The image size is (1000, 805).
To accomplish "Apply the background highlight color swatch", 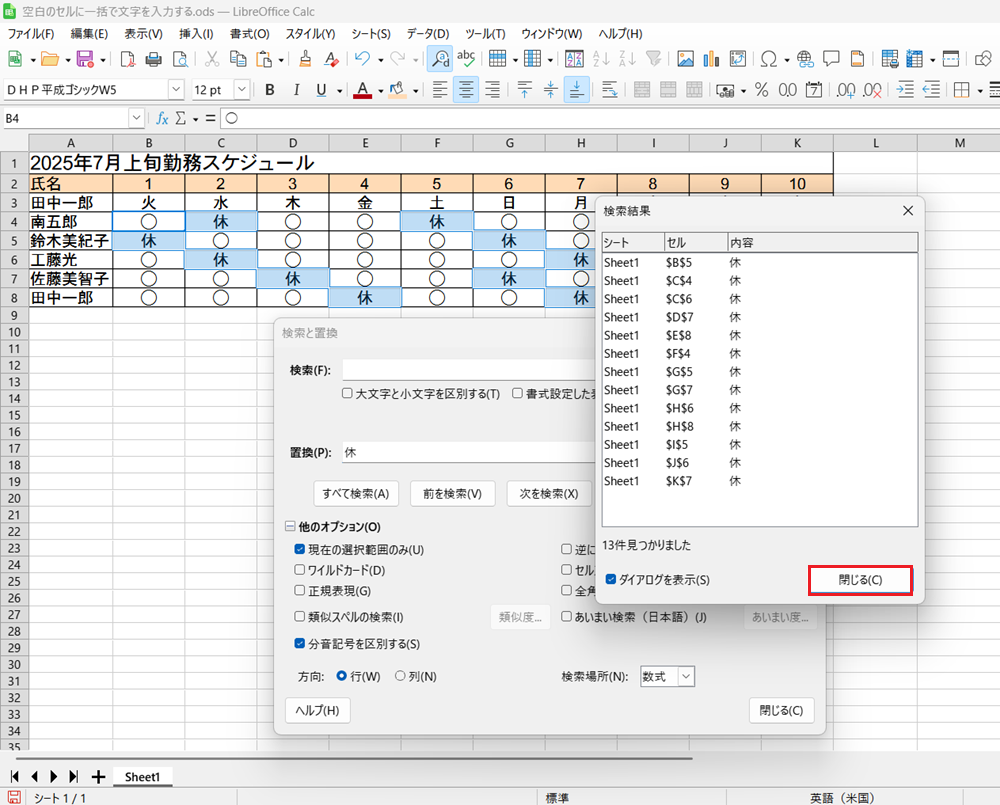I will pos(397,90).
